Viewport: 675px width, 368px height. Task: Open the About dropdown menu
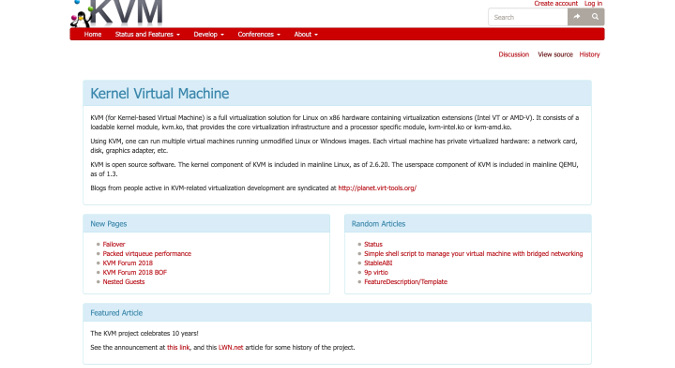click(x=306, y=34)
